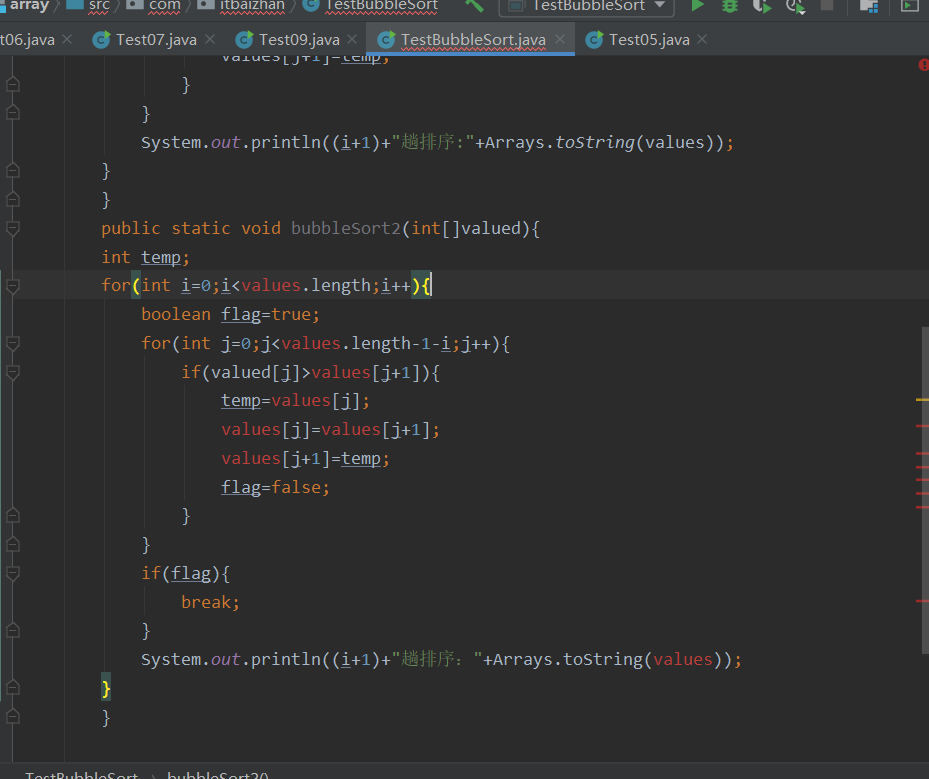Click the bubbleSort2 method name
Screen dimensions: 929x779
(x=346, y=228)
